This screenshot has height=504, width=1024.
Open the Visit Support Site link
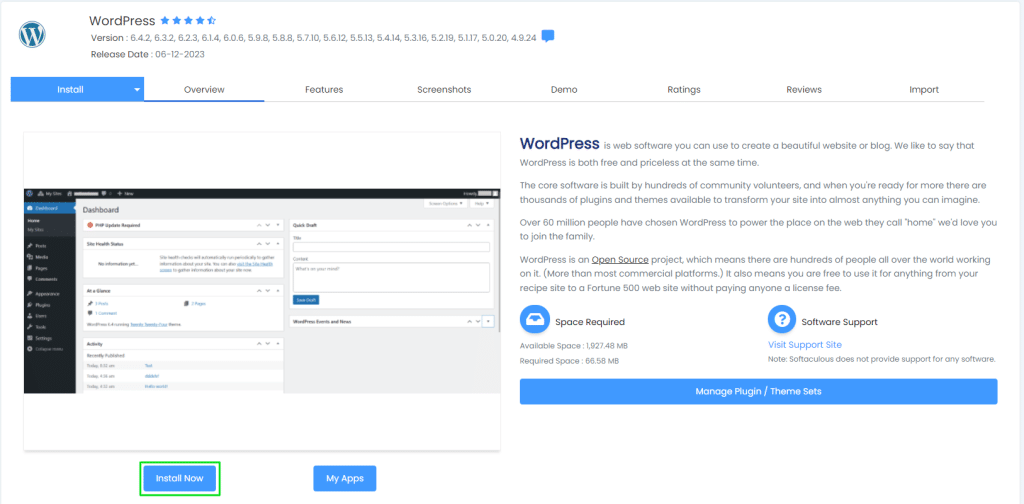804,345
